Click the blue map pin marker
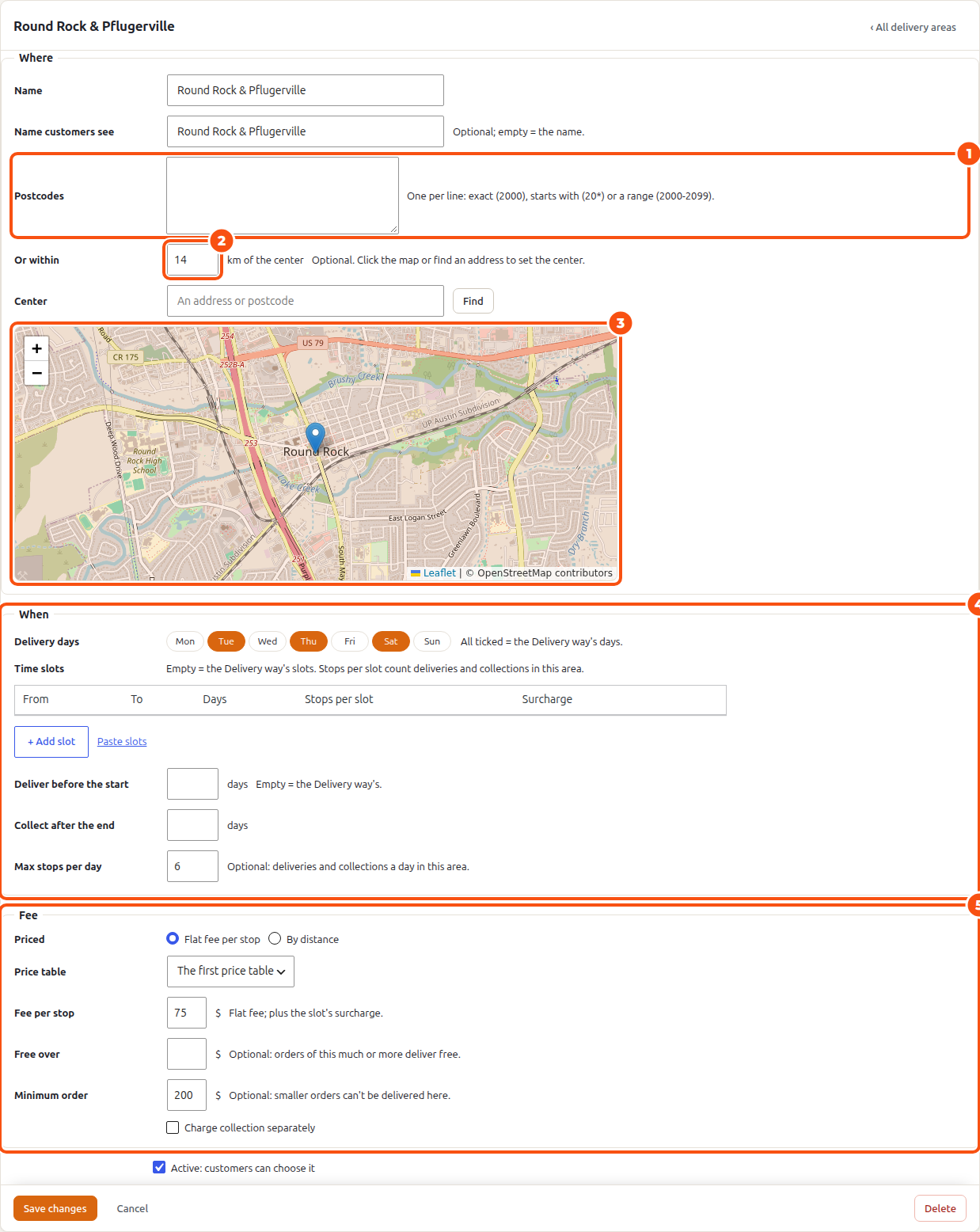Screen dimensions: 980x1232 pos(315,438)
